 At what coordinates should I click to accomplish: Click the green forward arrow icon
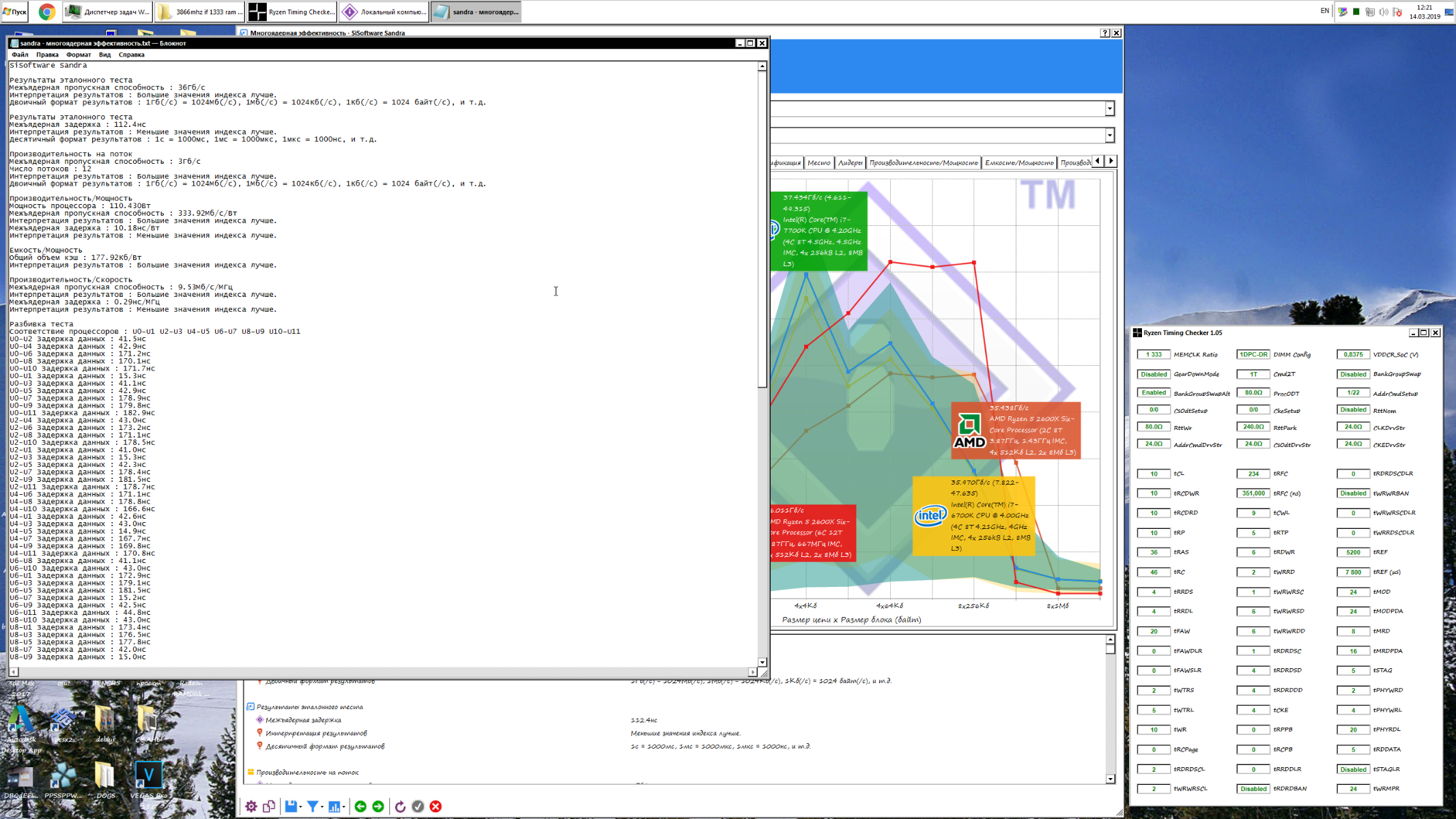point(378,806)
